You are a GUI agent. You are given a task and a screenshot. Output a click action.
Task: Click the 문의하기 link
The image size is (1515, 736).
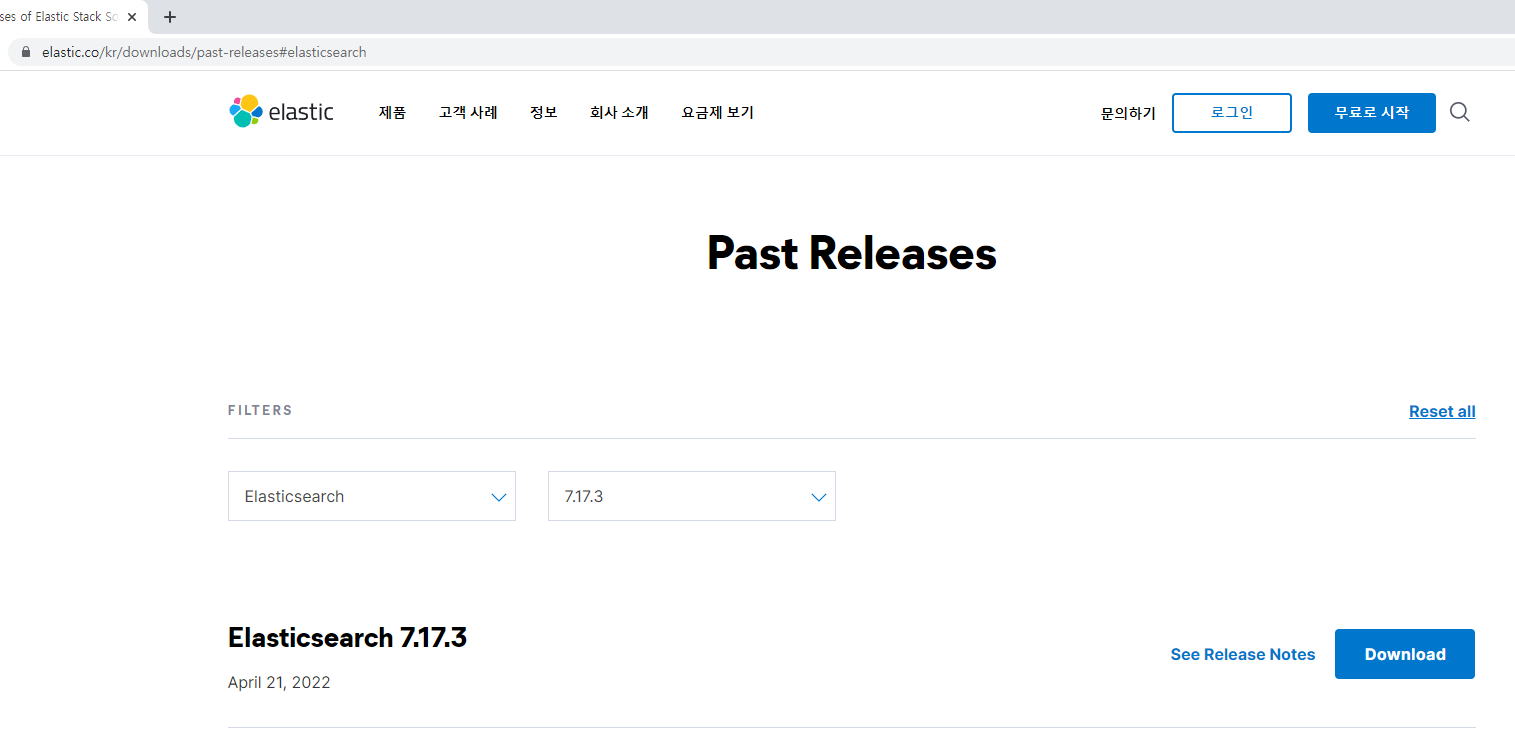click(x=1128, y=114)
